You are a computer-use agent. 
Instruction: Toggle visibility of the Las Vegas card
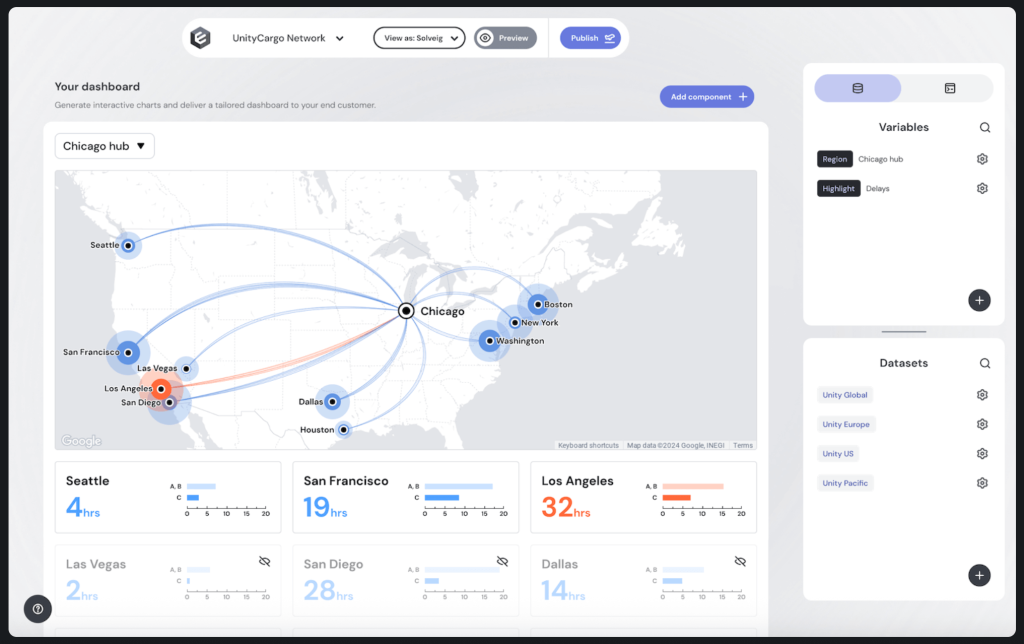click(264, 561)
